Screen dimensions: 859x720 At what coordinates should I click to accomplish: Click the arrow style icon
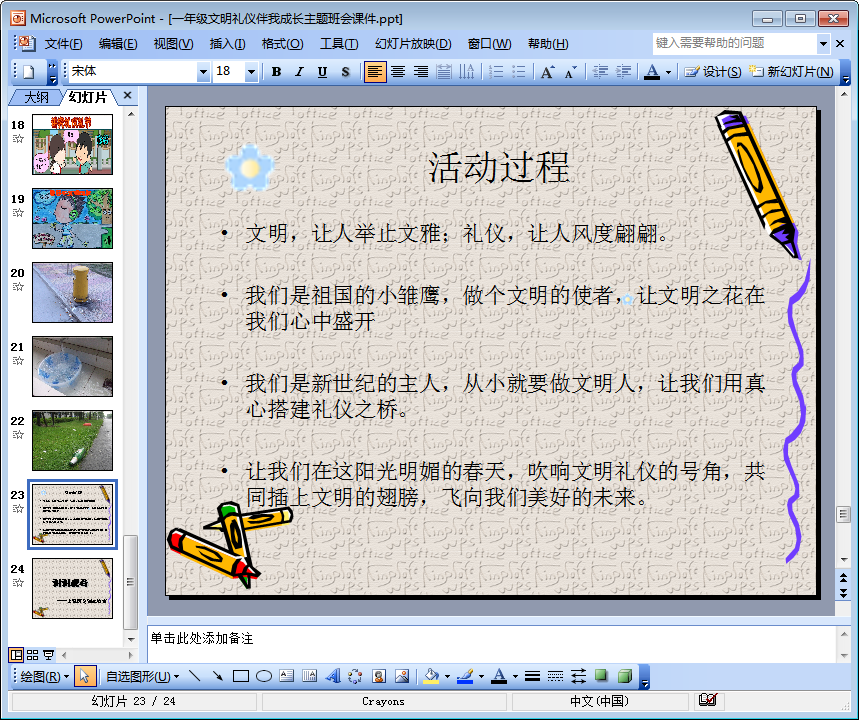point(578,676)
